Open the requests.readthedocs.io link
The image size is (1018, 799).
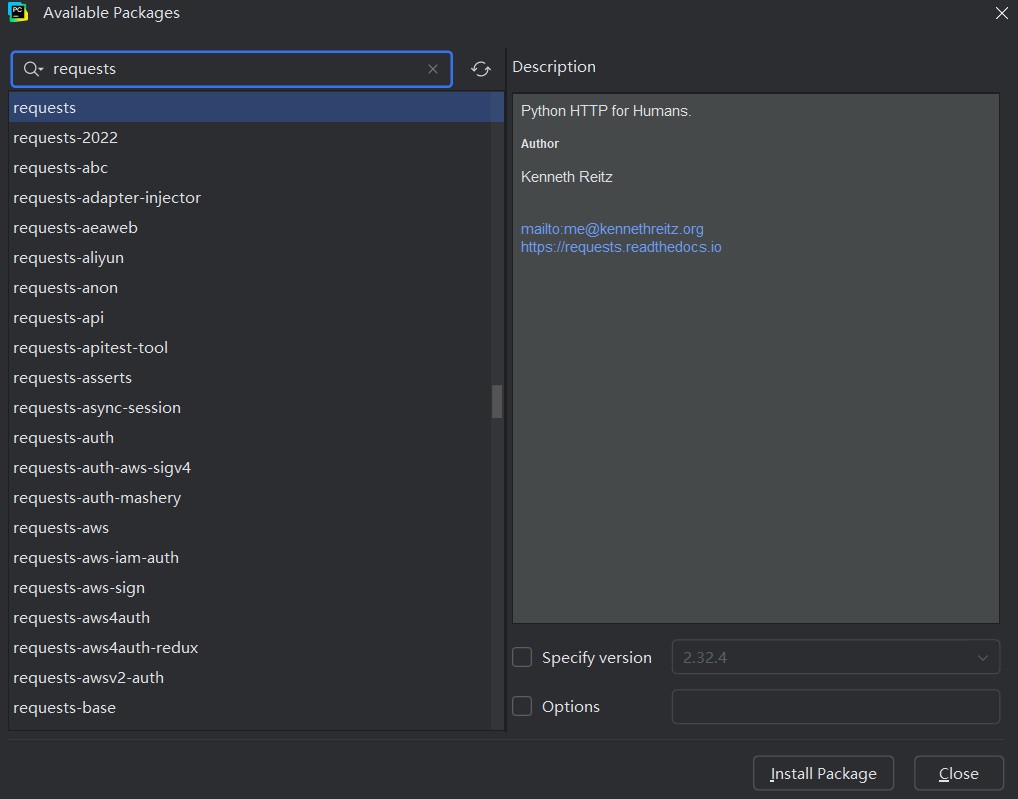point(621,247)
